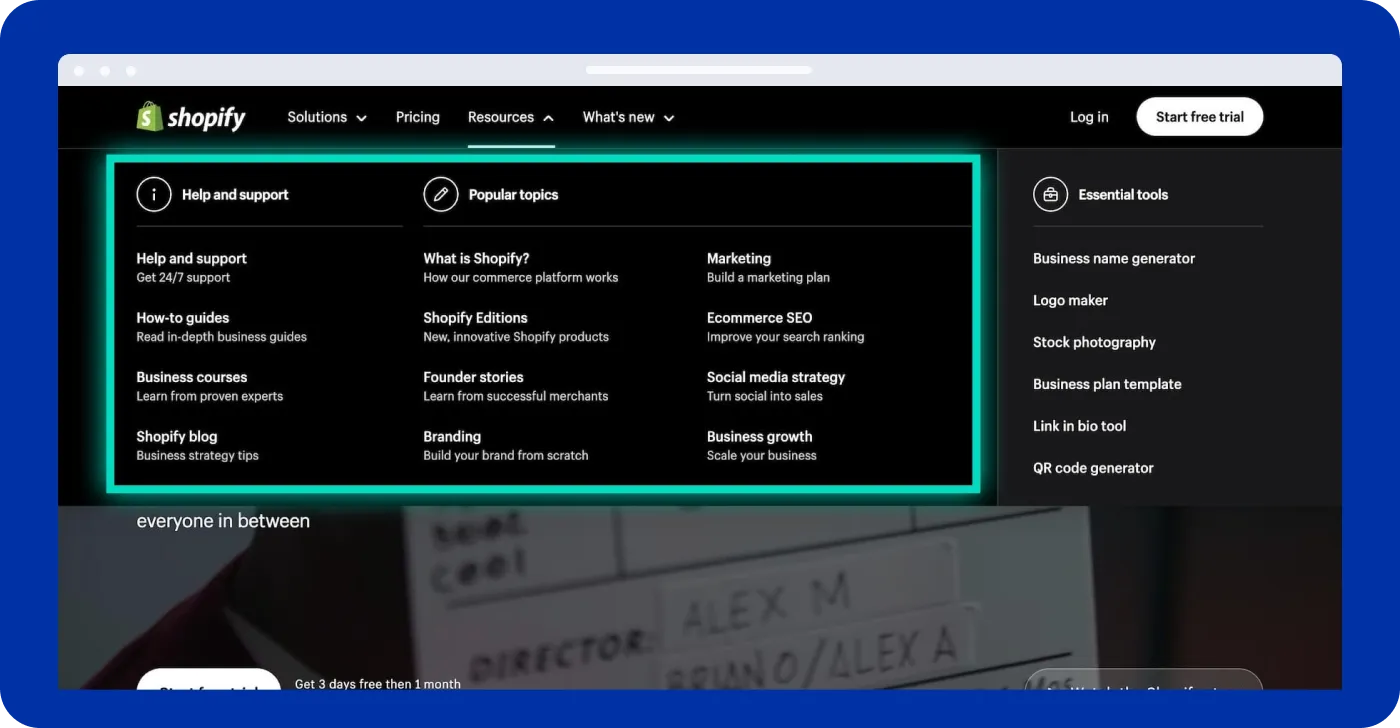Open Ecommerce SEO topic

point(759,318)
